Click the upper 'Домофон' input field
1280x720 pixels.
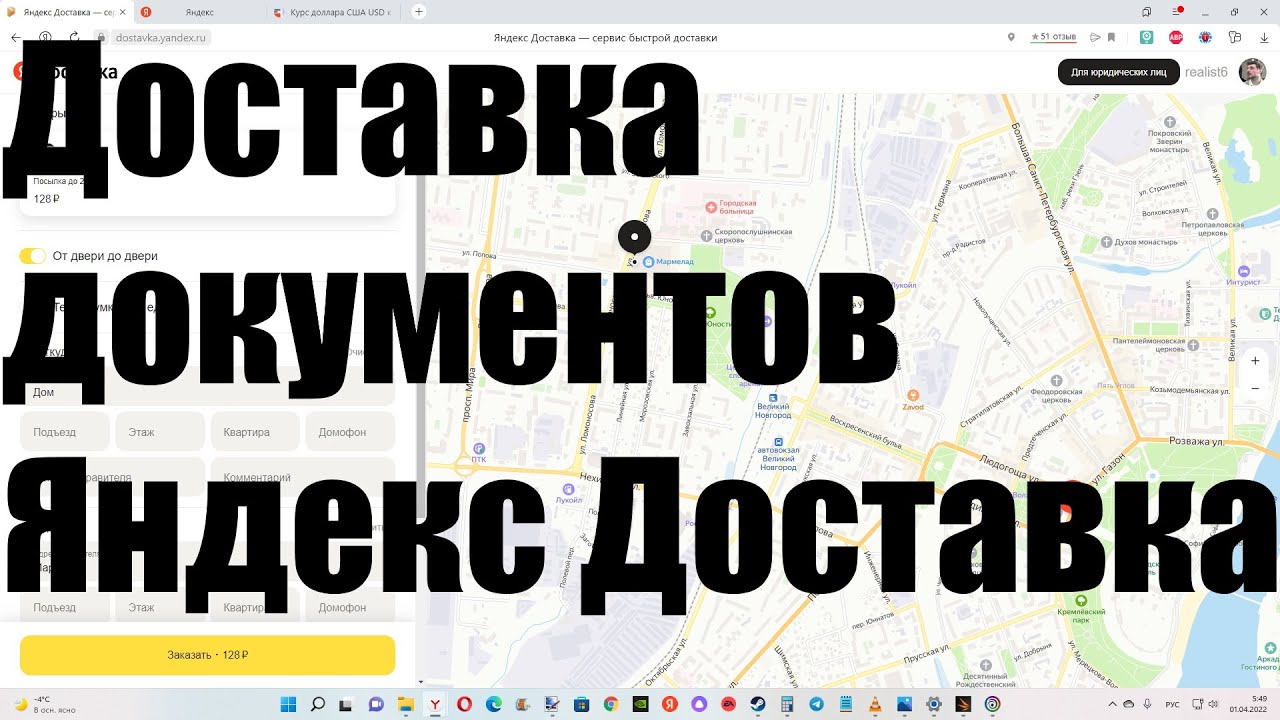pos(350,432)
